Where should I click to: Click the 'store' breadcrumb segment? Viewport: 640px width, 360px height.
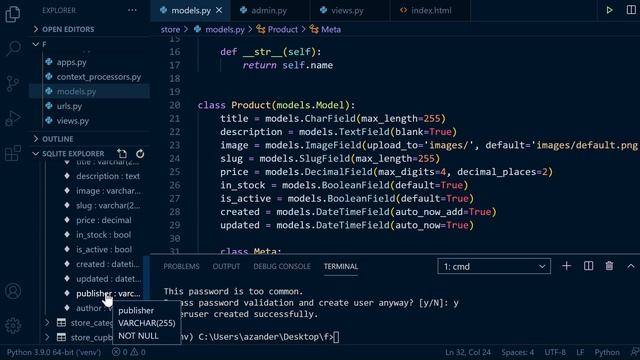(170, 29)
